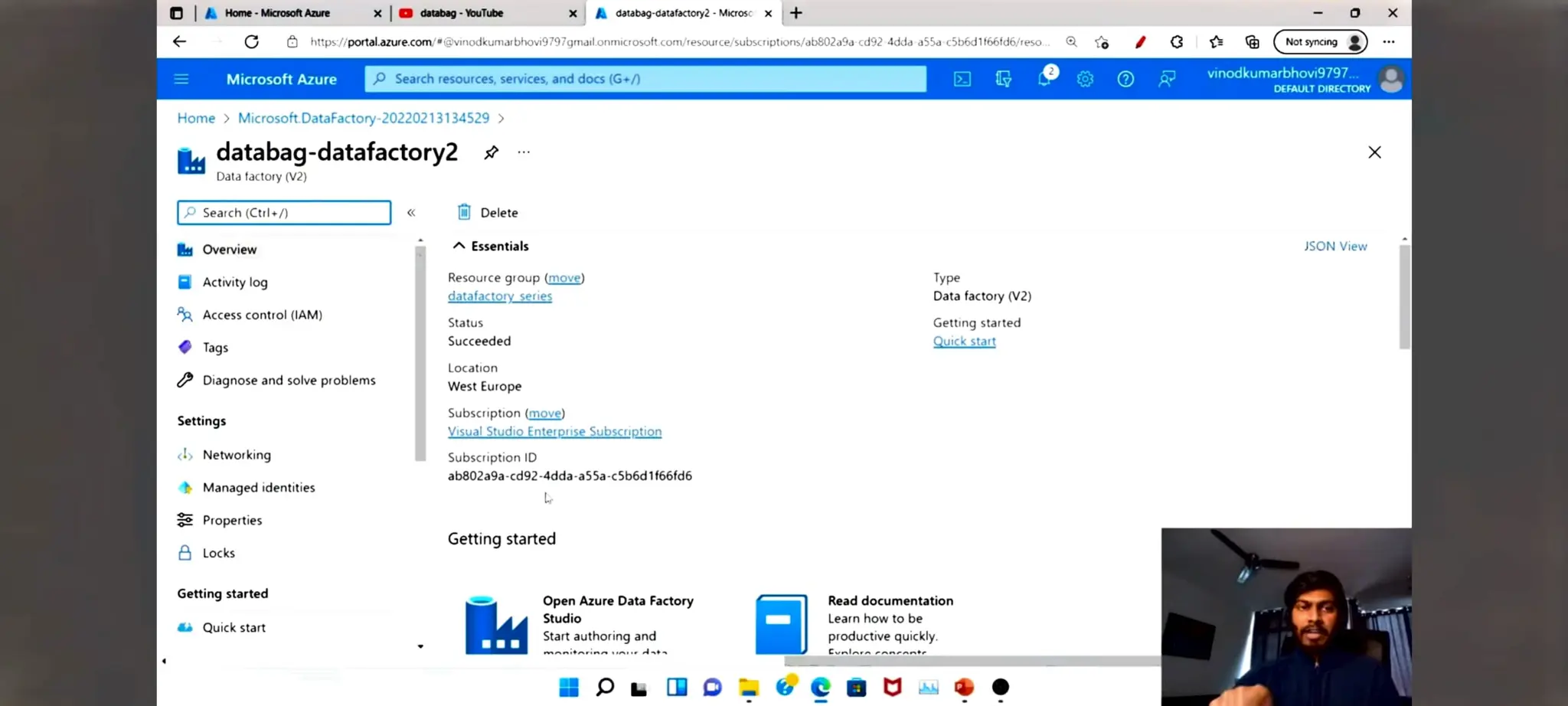Open the Quick start link under Getting started
Viewport: 1568px width, 706px height.
click(x=964, y=341)
